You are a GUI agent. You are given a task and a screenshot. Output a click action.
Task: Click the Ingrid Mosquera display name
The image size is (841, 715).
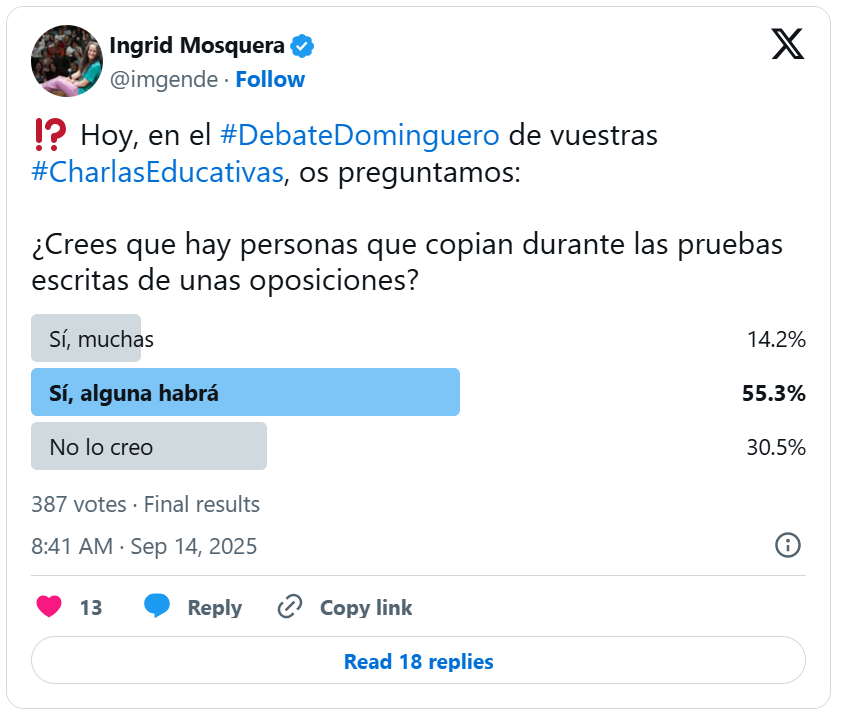coord(196,46)
